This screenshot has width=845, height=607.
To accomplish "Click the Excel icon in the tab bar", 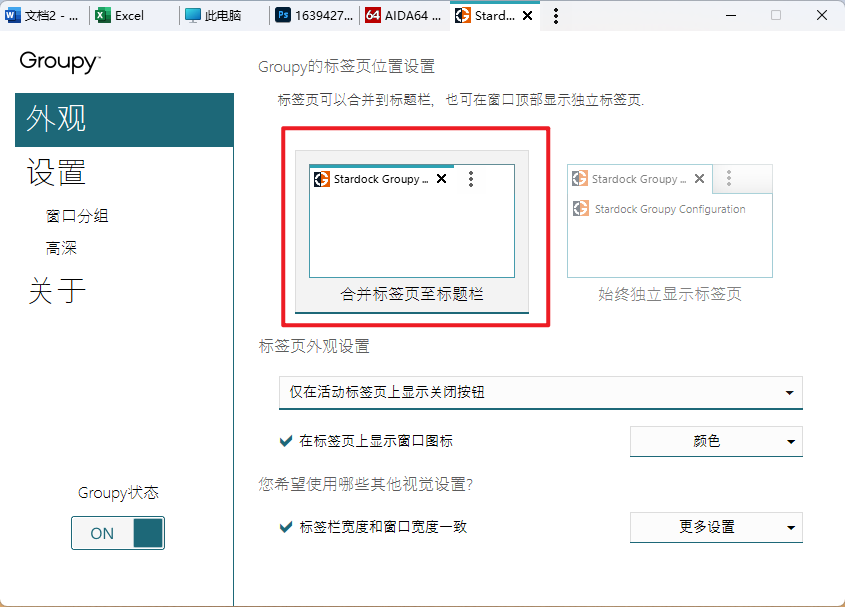I will click(x=102, y=16).
